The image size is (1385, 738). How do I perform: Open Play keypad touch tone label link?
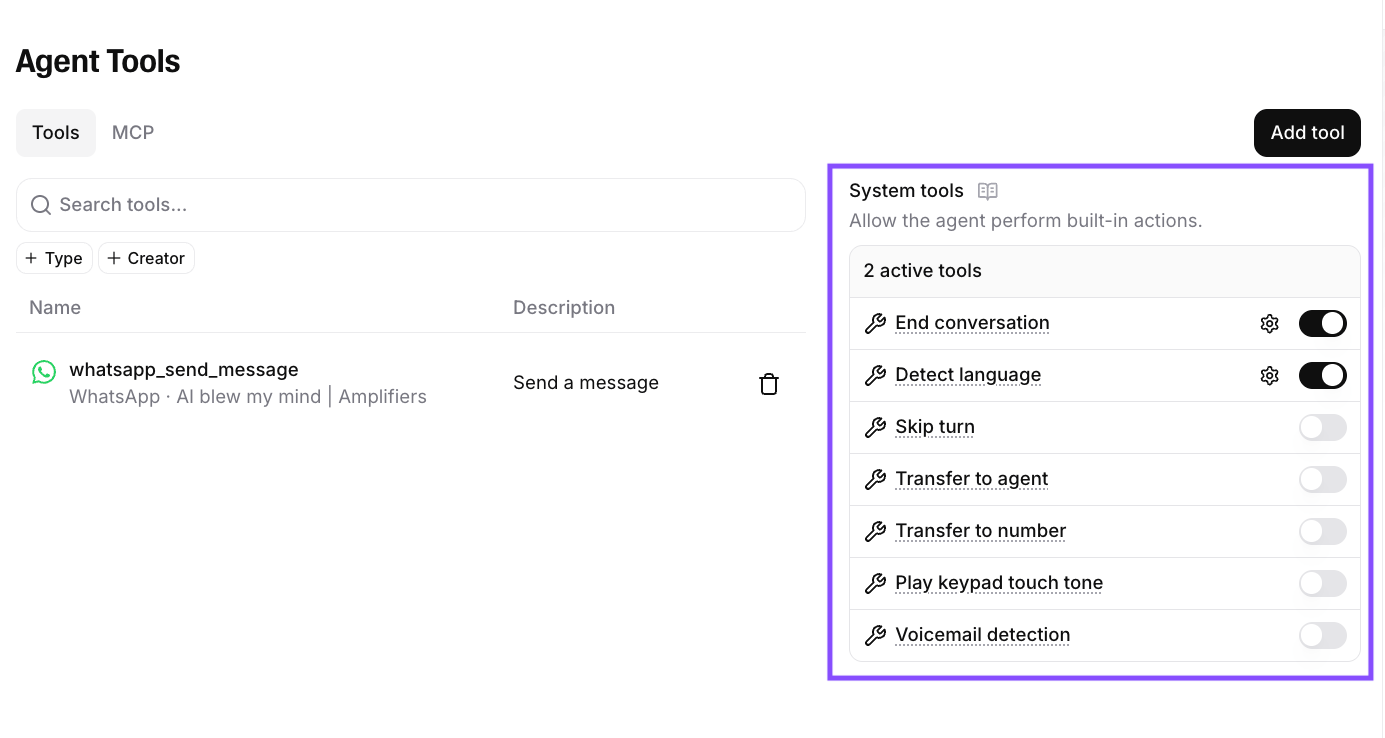(999, 583)
